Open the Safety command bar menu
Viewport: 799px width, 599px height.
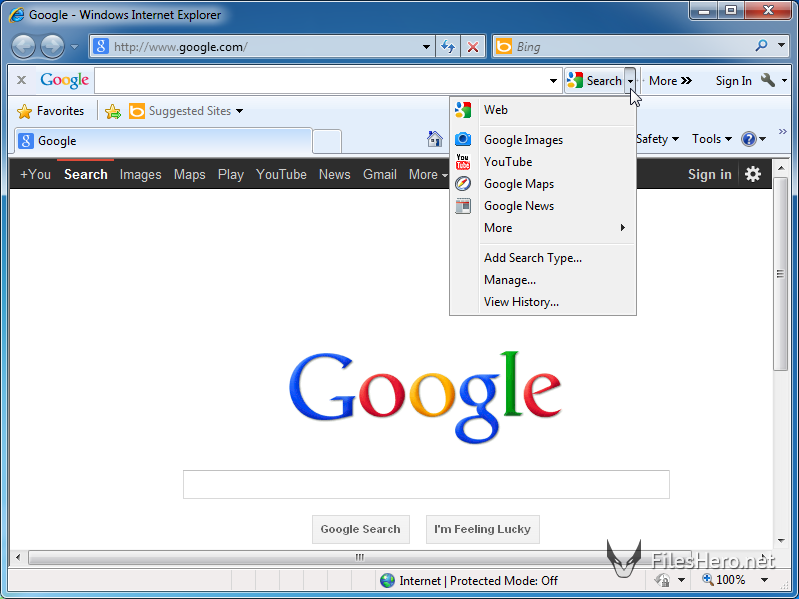click(658, 139)
